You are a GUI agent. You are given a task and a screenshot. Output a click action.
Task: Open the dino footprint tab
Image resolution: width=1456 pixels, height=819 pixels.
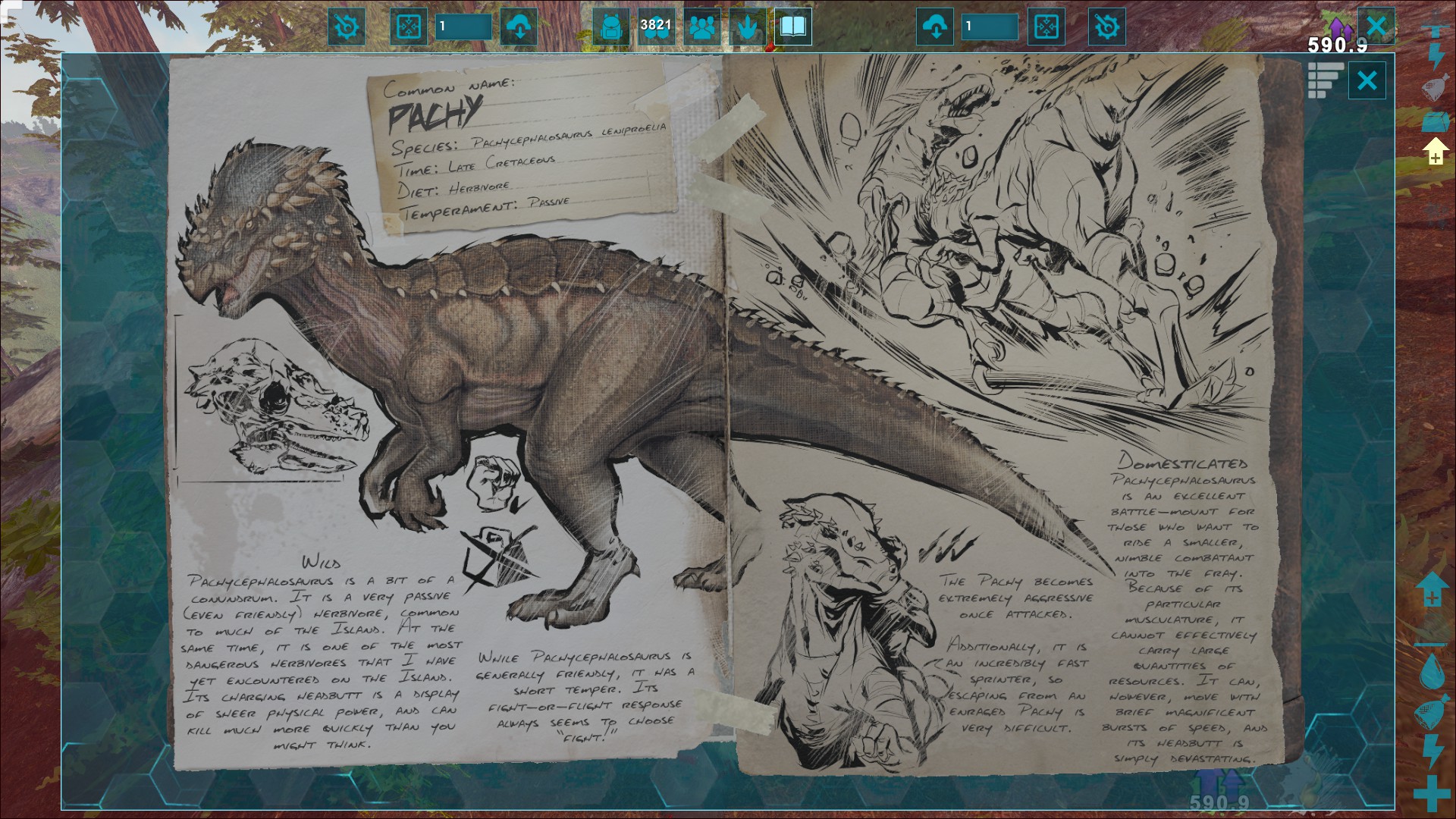click(748, 27)
